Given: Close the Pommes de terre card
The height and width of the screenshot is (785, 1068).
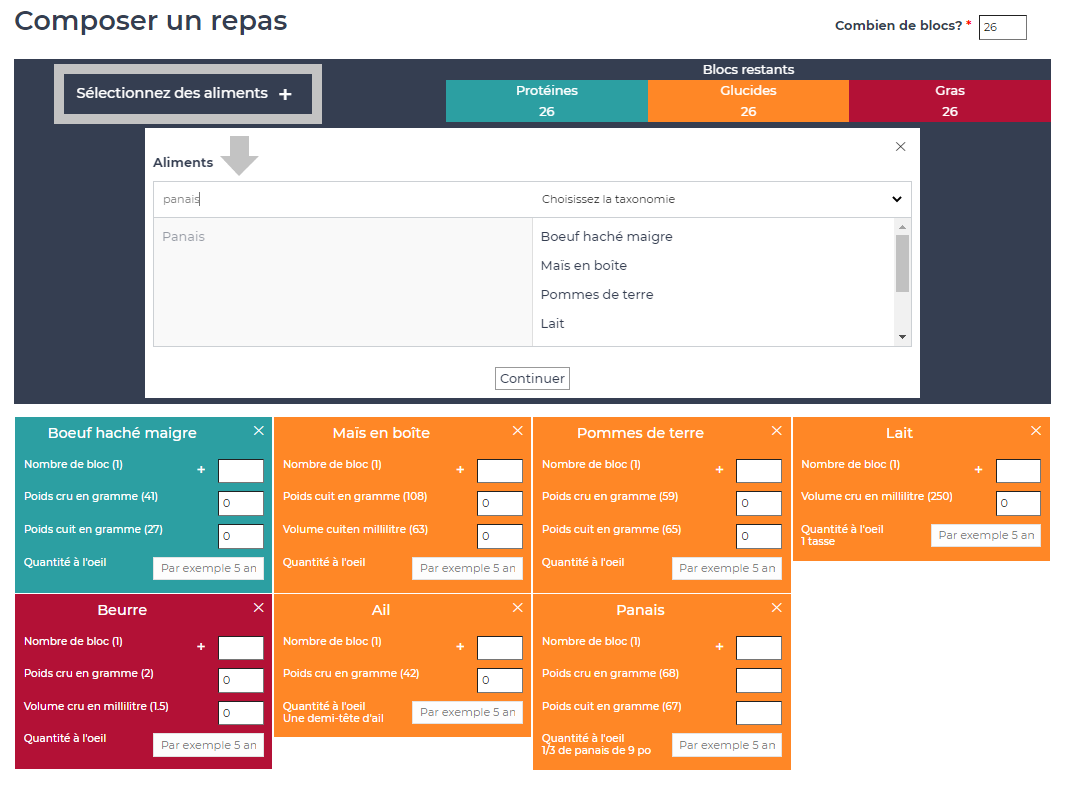Looking at the screenshot, I should click(777, 431).
